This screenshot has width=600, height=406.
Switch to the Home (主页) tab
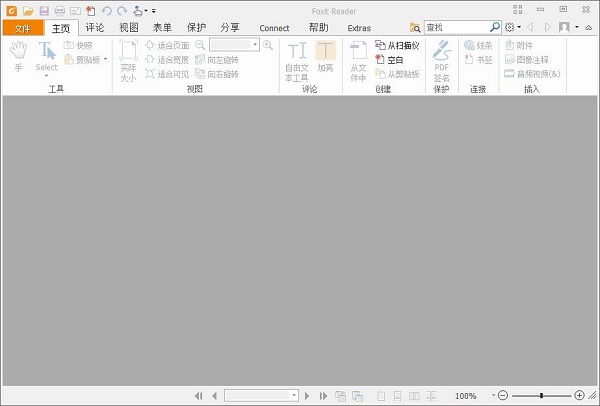point(61,28)
